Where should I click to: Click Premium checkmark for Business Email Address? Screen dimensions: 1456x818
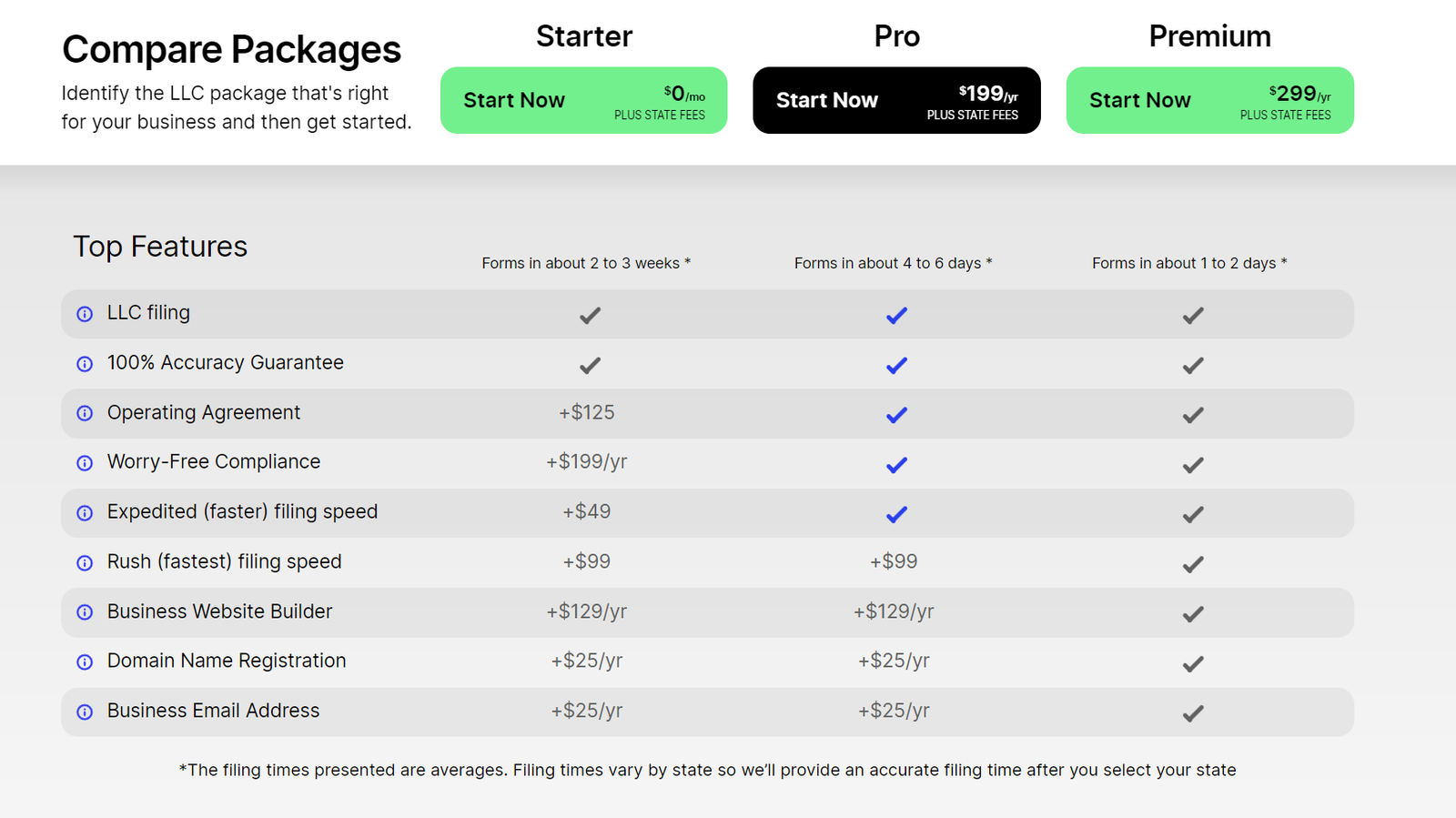pyautogui.click(x=1193, y=713)
